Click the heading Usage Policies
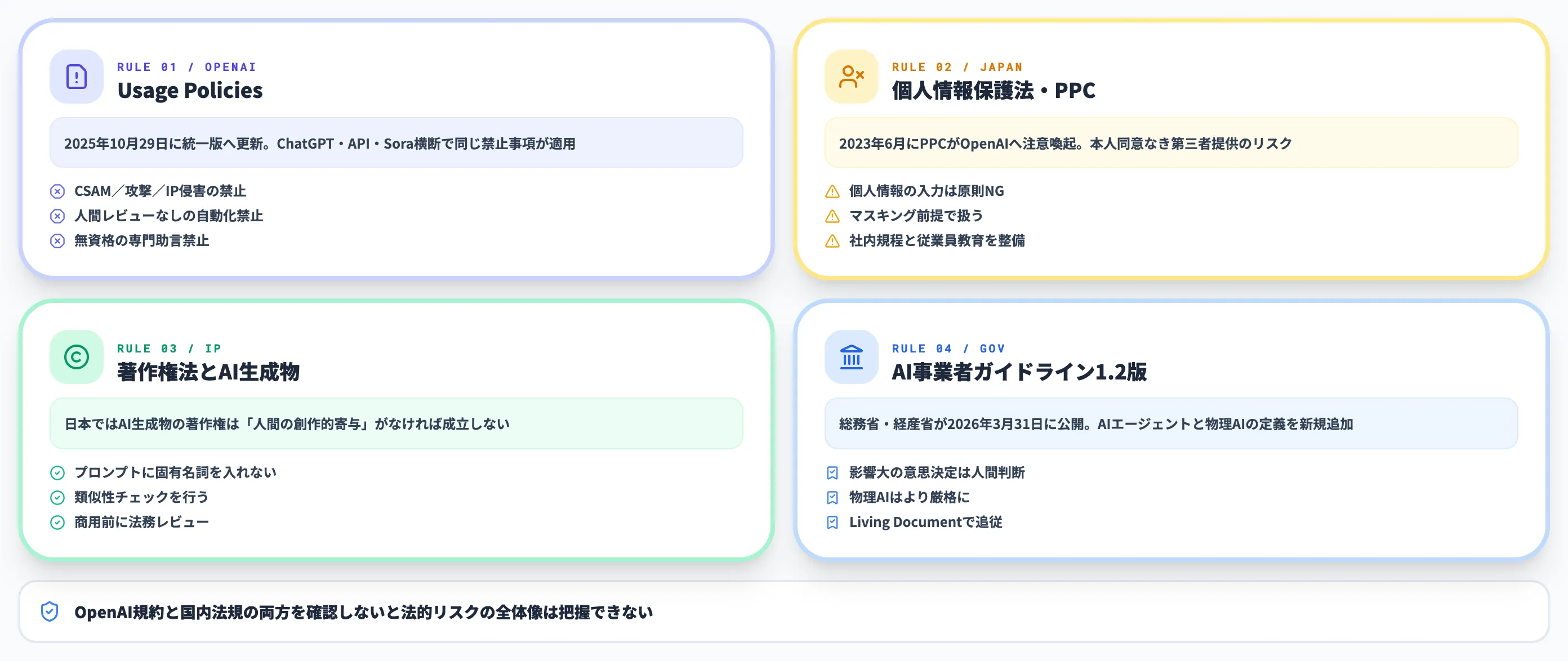 coord(190,90)
